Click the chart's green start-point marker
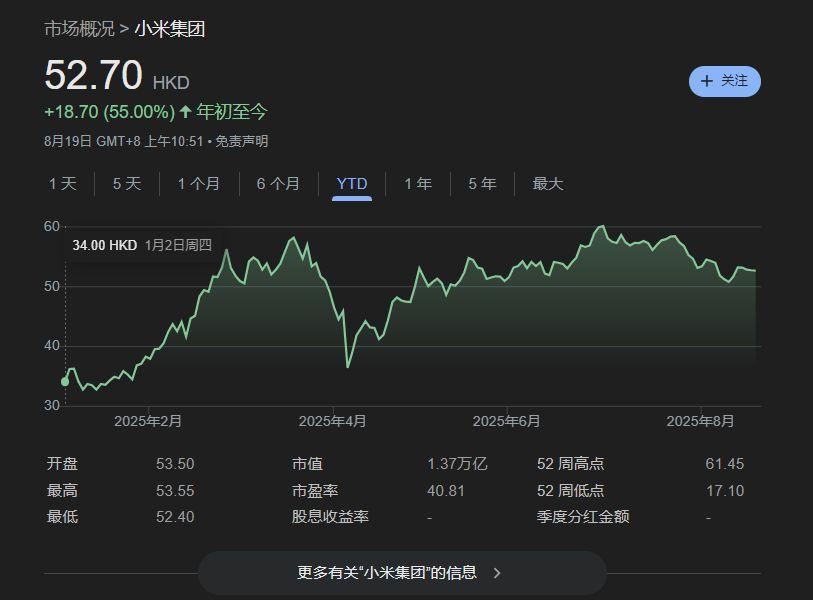This screenshot has width=813, height=600. coord(65,382)
